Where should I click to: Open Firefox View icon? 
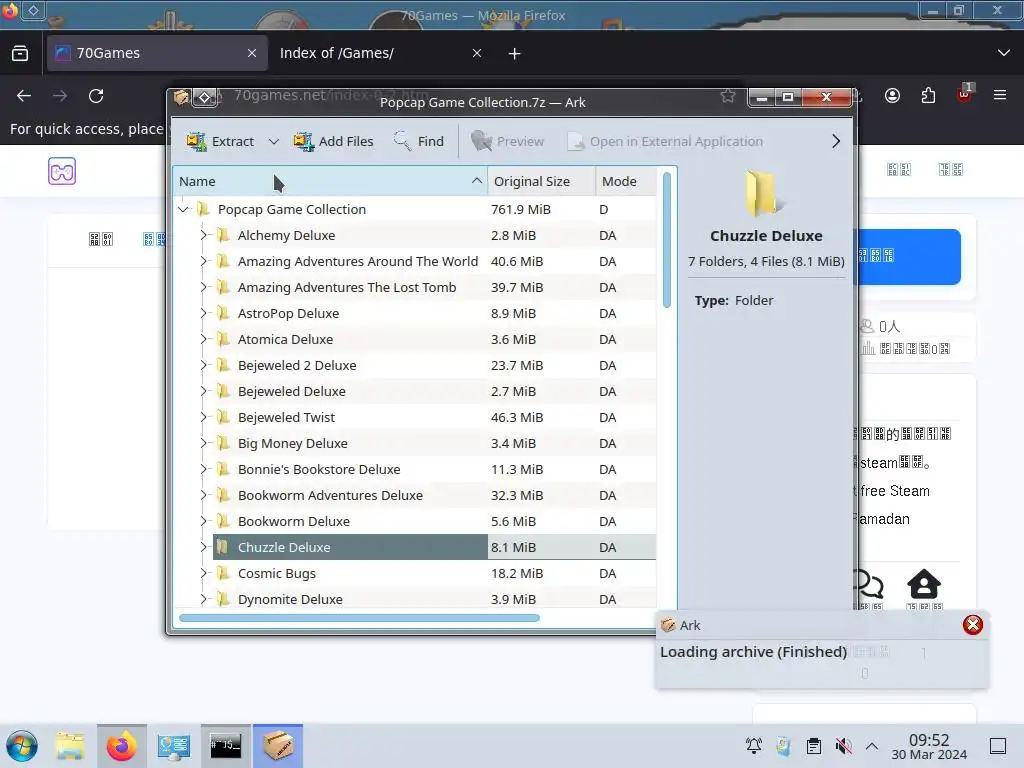20,53
